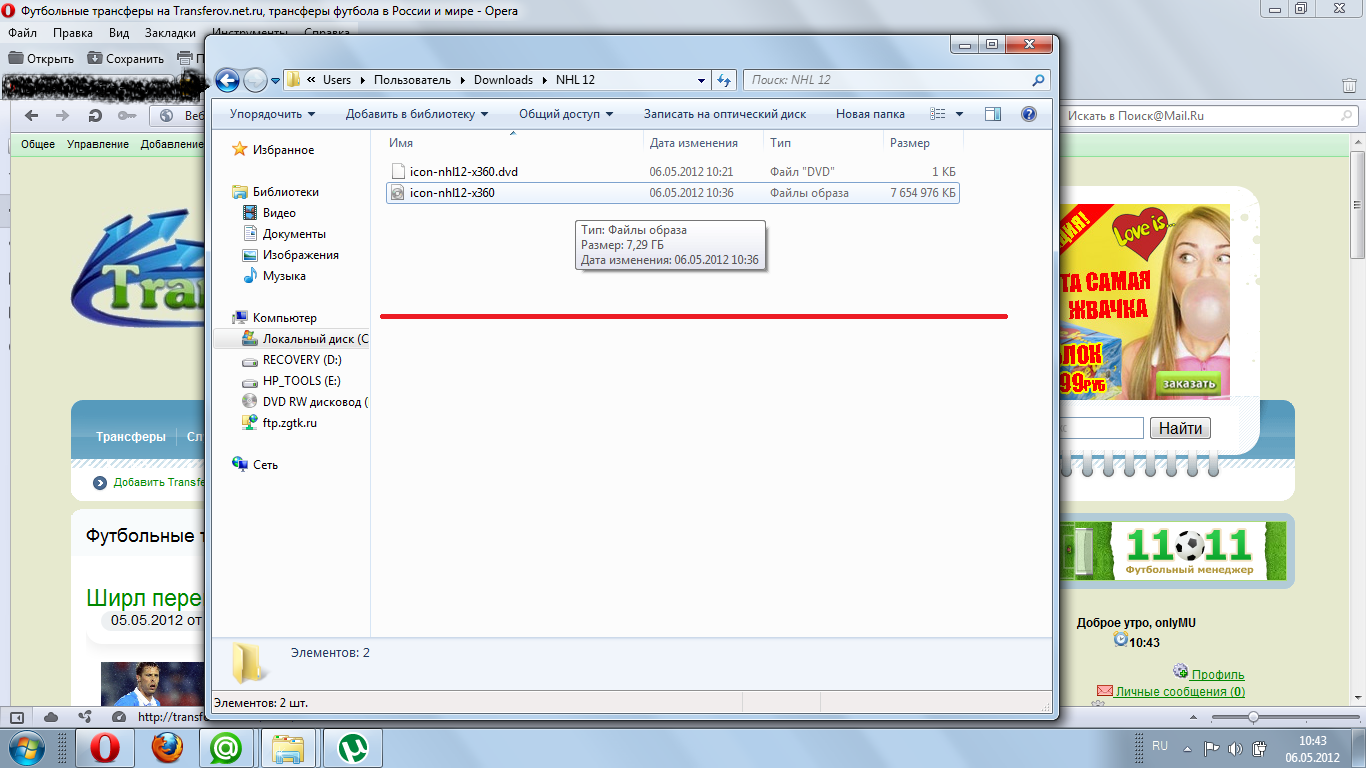
Task: Open the HP_TOOLS (E:) drive
Action: [301, 381]
